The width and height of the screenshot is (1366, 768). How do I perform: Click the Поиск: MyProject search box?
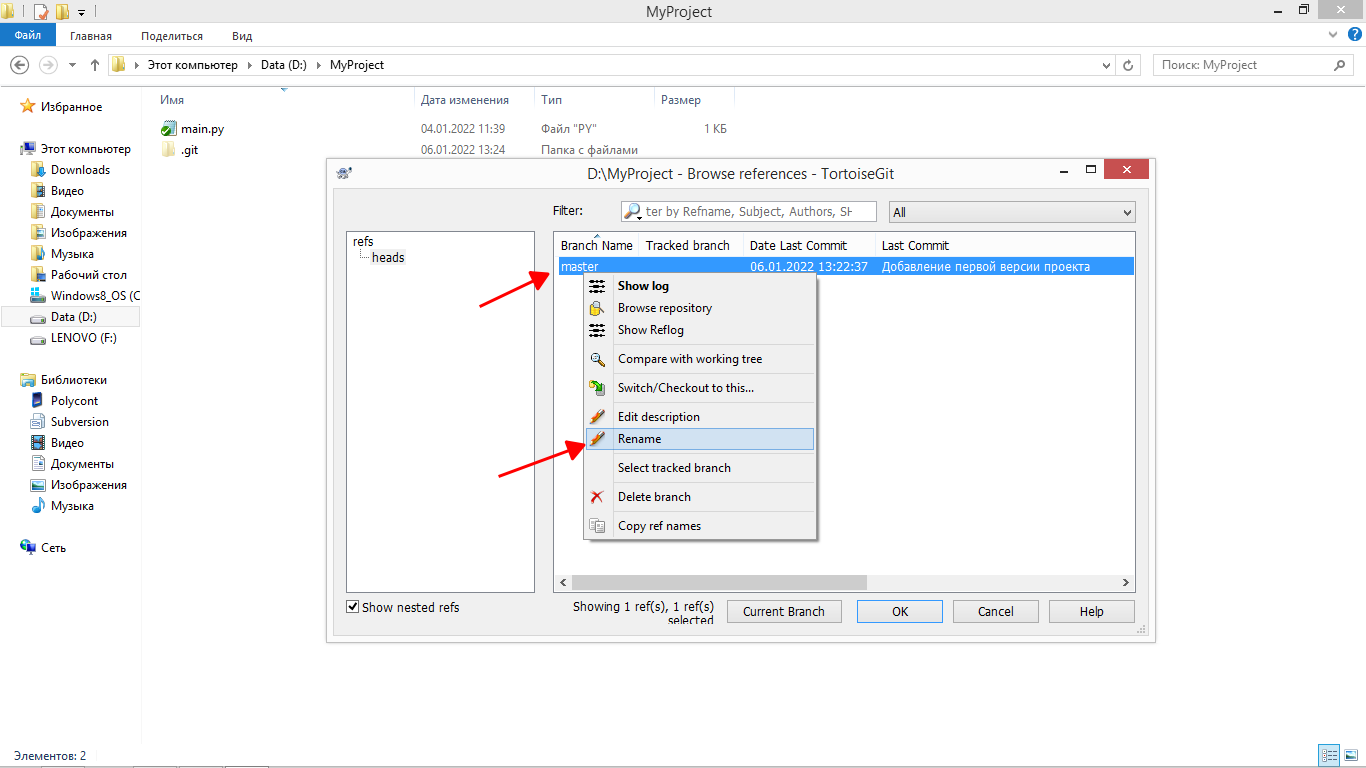(x=1253, y=65)
